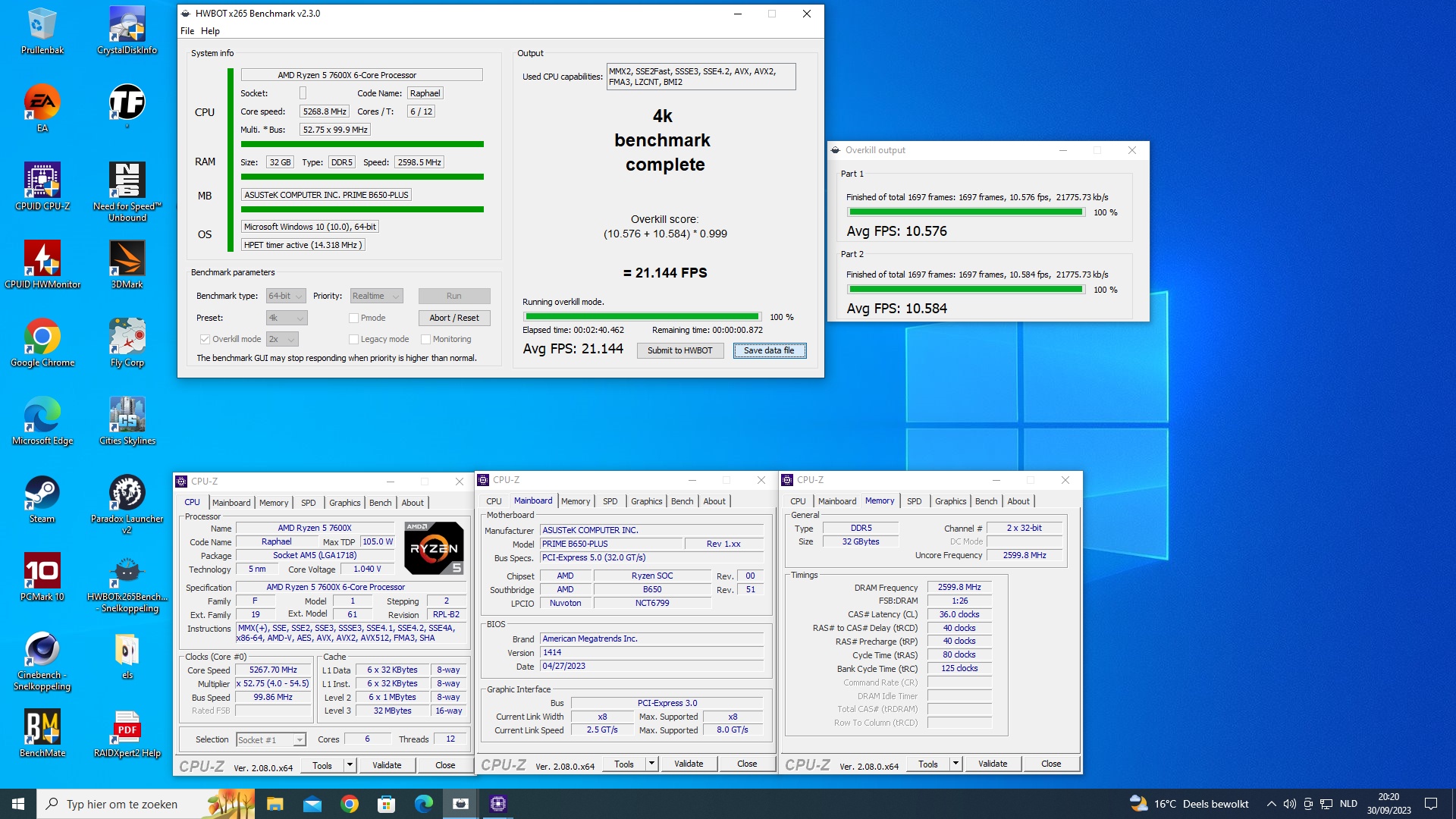Switch to Graphics tab in left CPU-Z

coord(345,503)
